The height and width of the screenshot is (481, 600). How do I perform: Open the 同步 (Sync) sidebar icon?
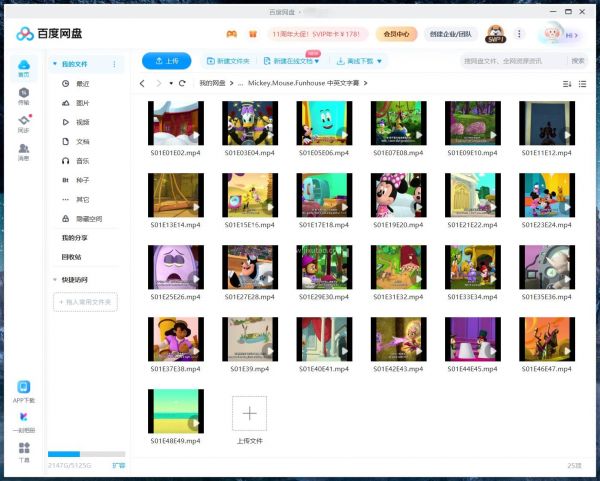coord(23,123)
